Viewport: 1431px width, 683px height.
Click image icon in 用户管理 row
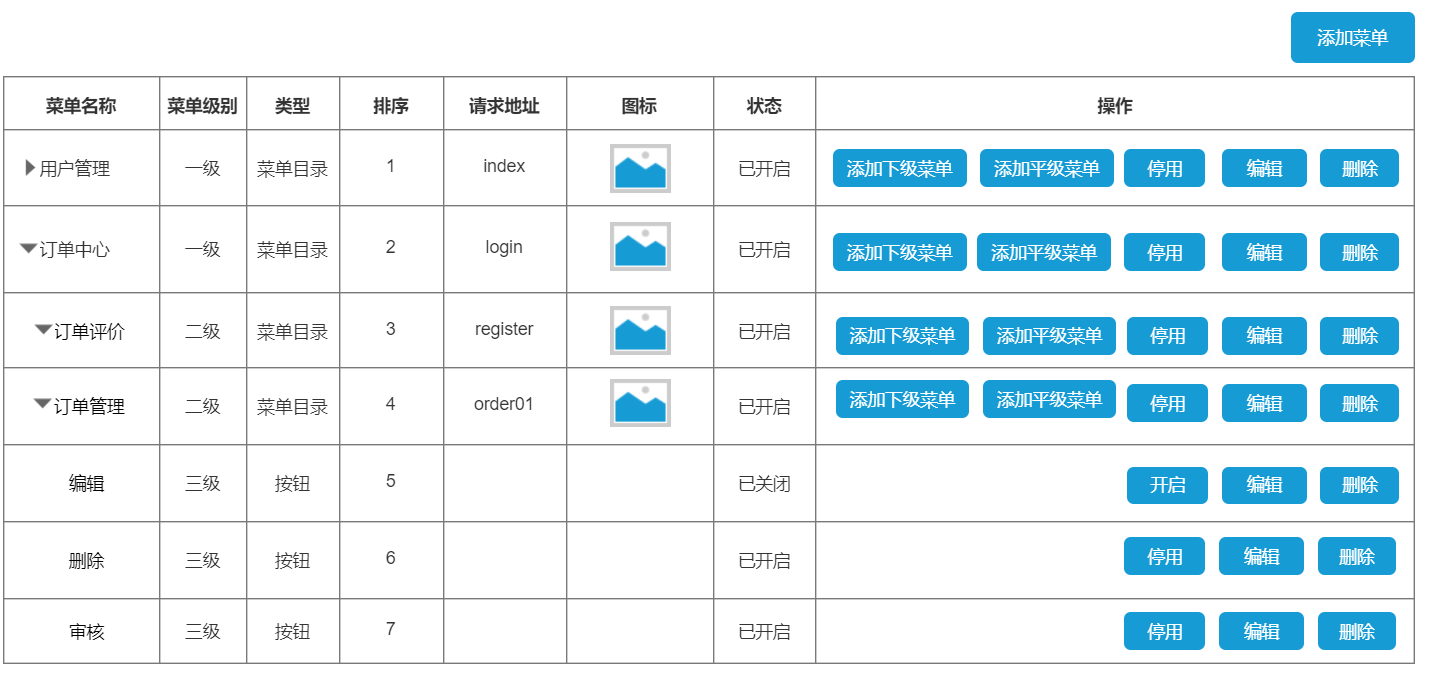coord(640,168)
